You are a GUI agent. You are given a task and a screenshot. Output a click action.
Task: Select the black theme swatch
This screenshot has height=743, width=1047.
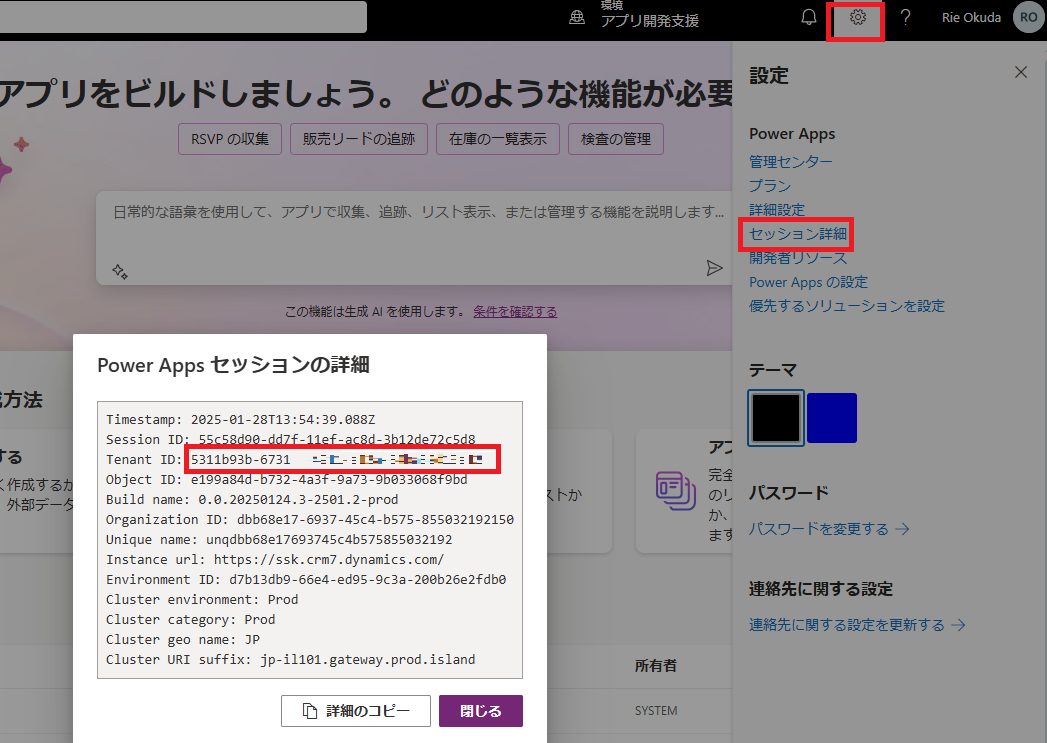[x=776, y=418]
